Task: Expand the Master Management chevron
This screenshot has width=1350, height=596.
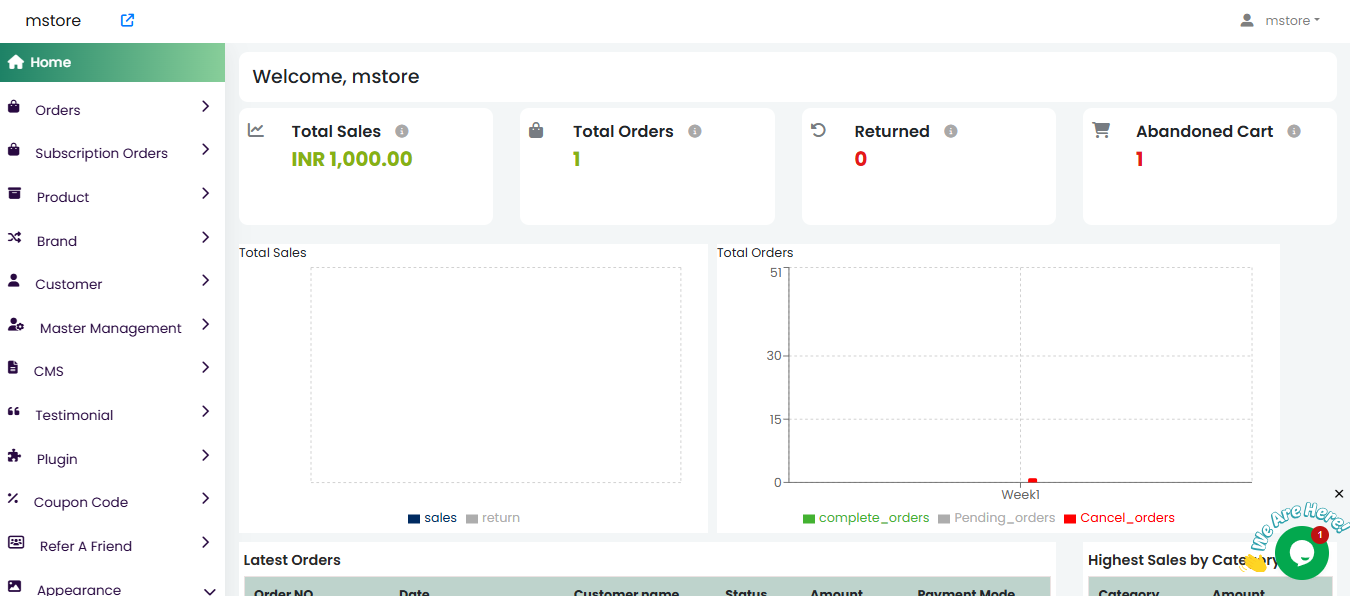Action: (205, 324)
